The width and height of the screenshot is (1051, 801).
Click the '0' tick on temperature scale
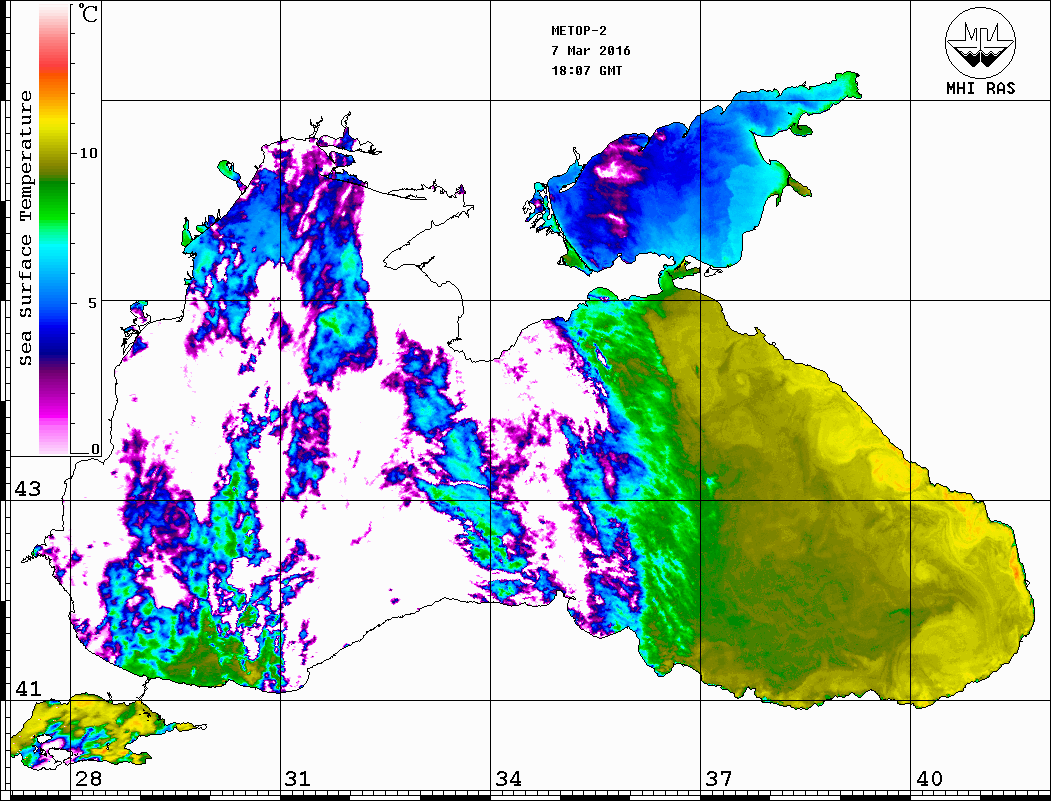95,449
